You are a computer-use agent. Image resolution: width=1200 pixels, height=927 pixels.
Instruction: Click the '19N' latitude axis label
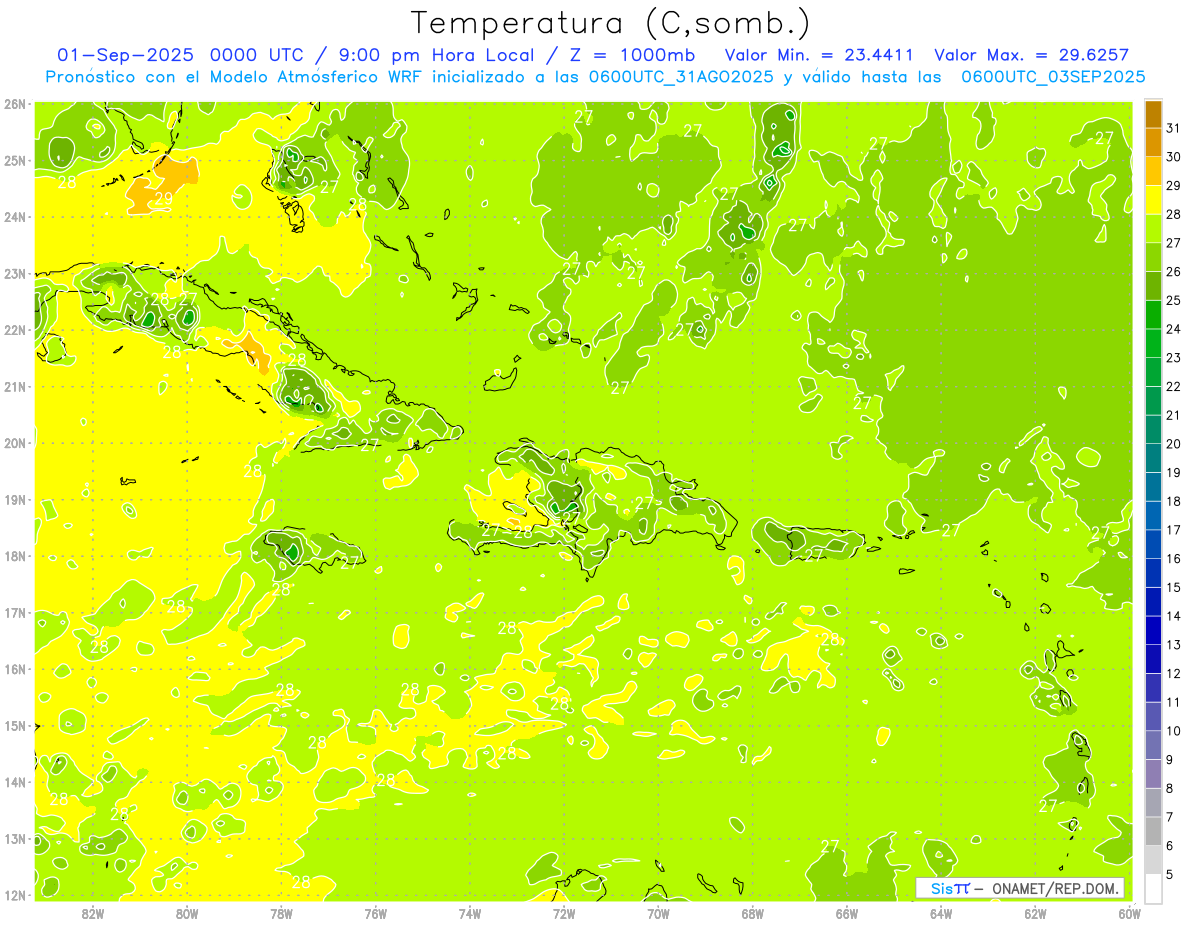15,500
